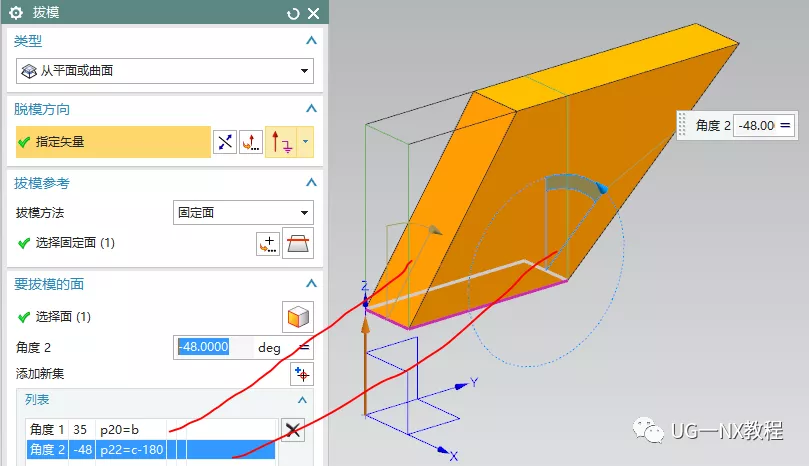Click the add new set icon
This screenshot has height=466, width=809.
tap(301, 373)
